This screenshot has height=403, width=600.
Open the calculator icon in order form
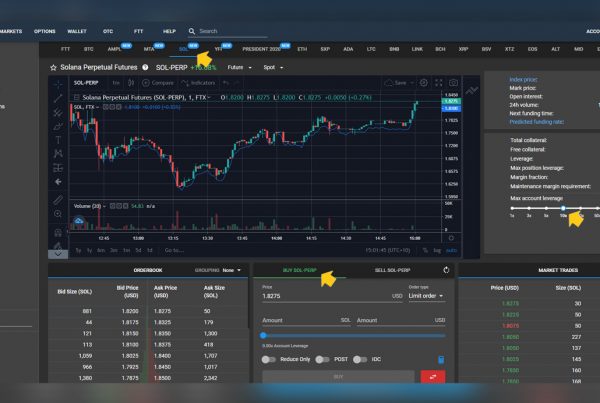[441, 359]
